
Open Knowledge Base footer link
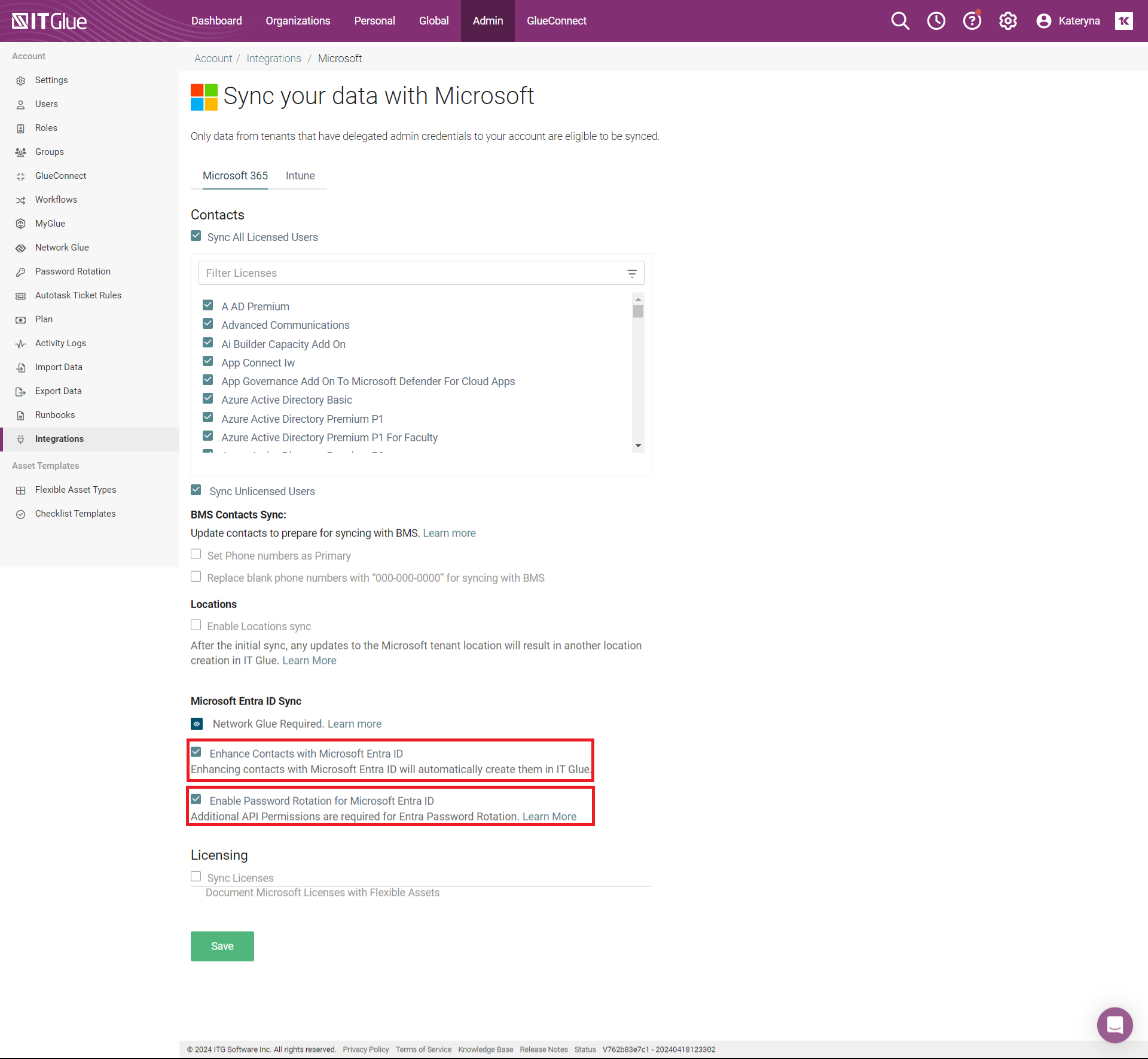[486, 1049]
